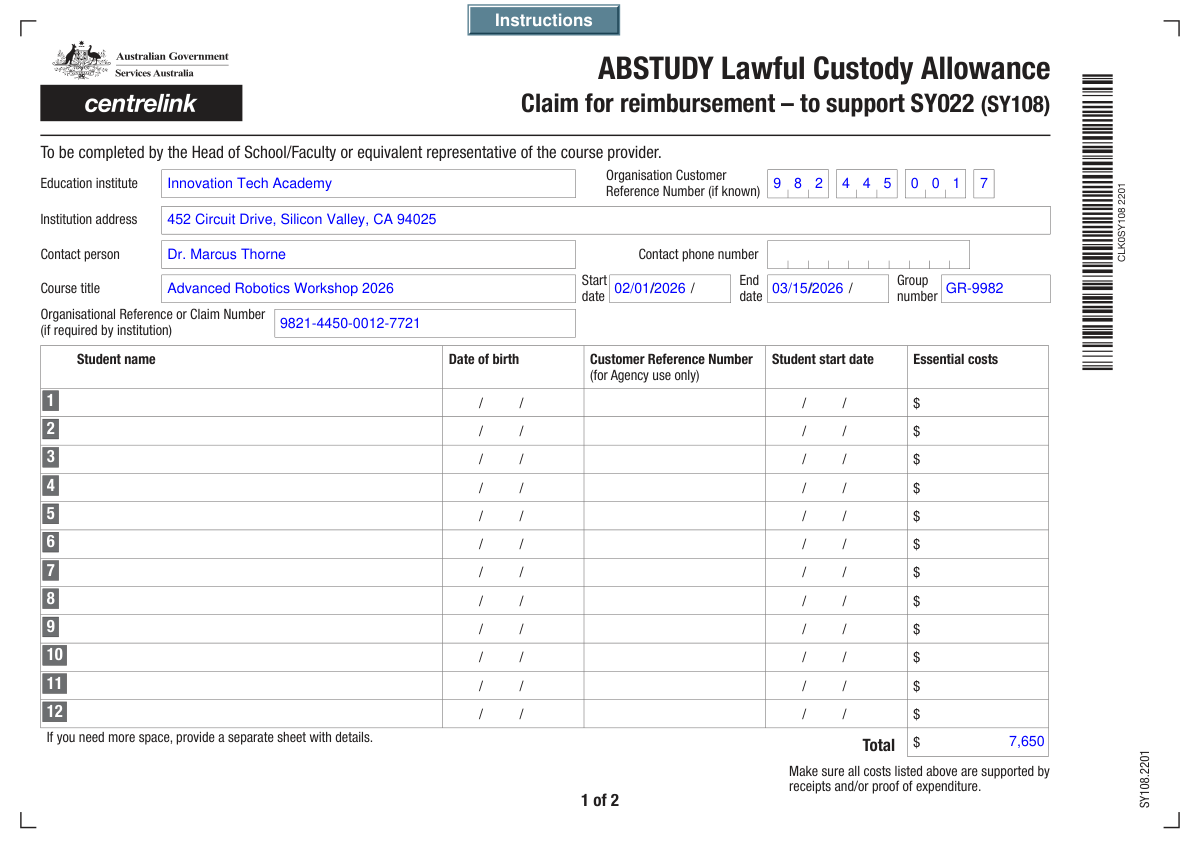Click Date of birth field in row 10

pos(513,657)
